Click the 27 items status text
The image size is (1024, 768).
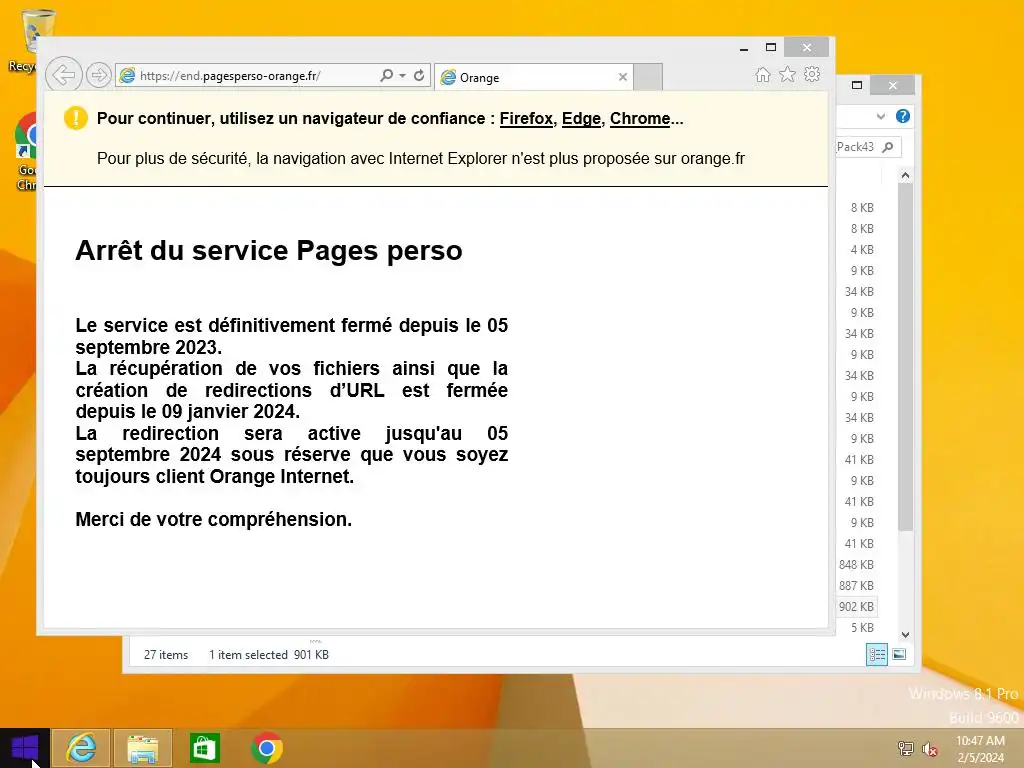tap(166, 654)
